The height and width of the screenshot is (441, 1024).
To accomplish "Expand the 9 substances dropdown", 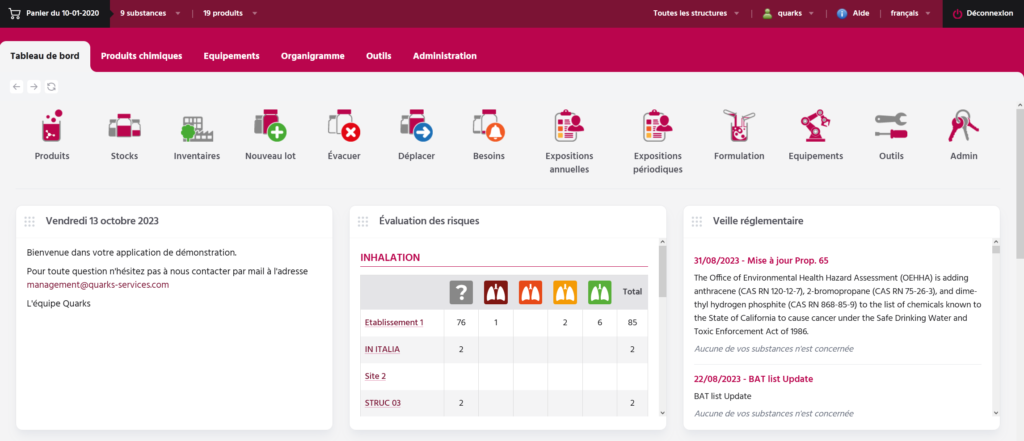I will (x=149, y=14).
